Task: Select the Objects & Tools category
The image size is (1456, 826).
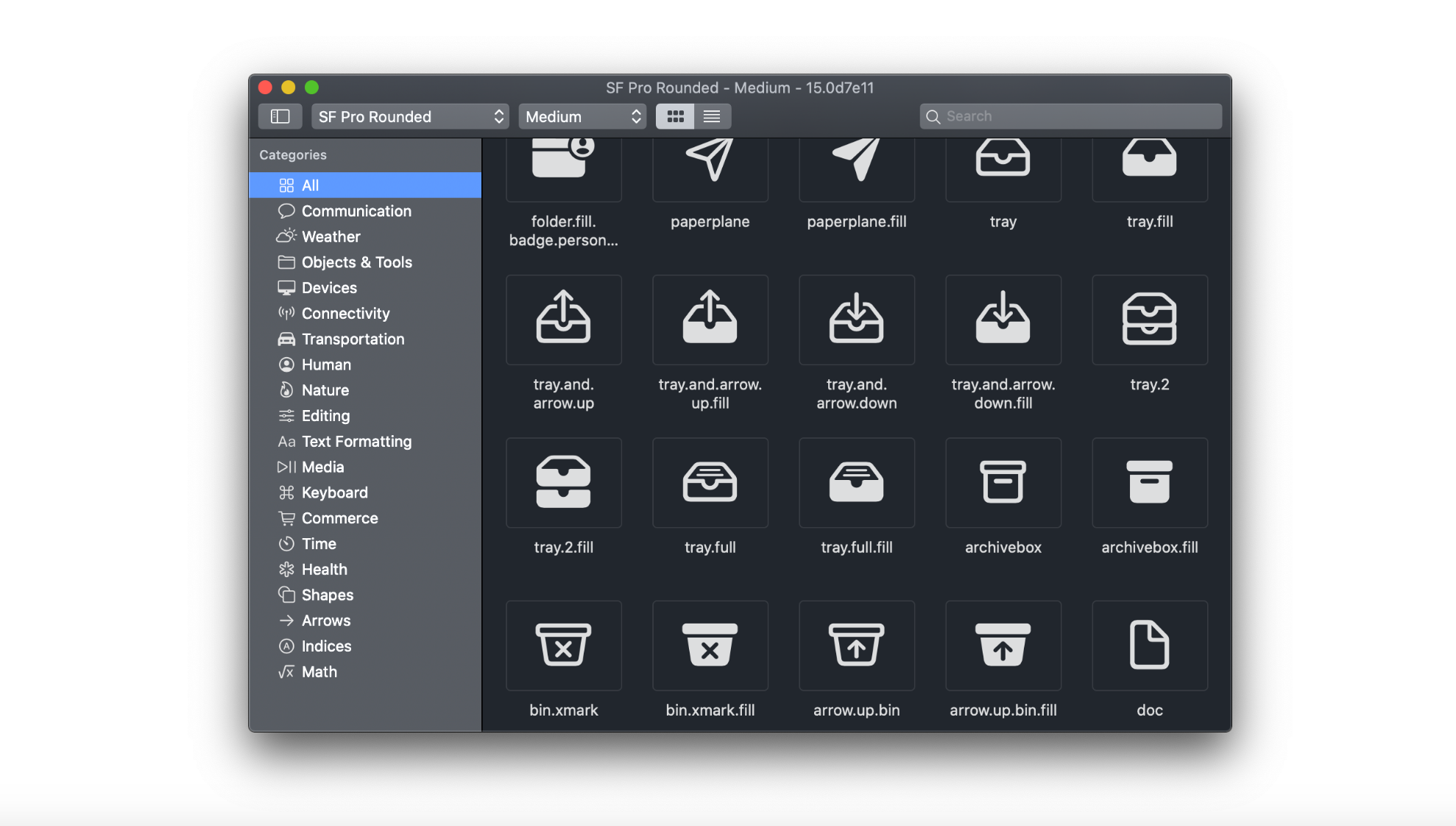Action: pyautogui.click(x=365, y=262)
